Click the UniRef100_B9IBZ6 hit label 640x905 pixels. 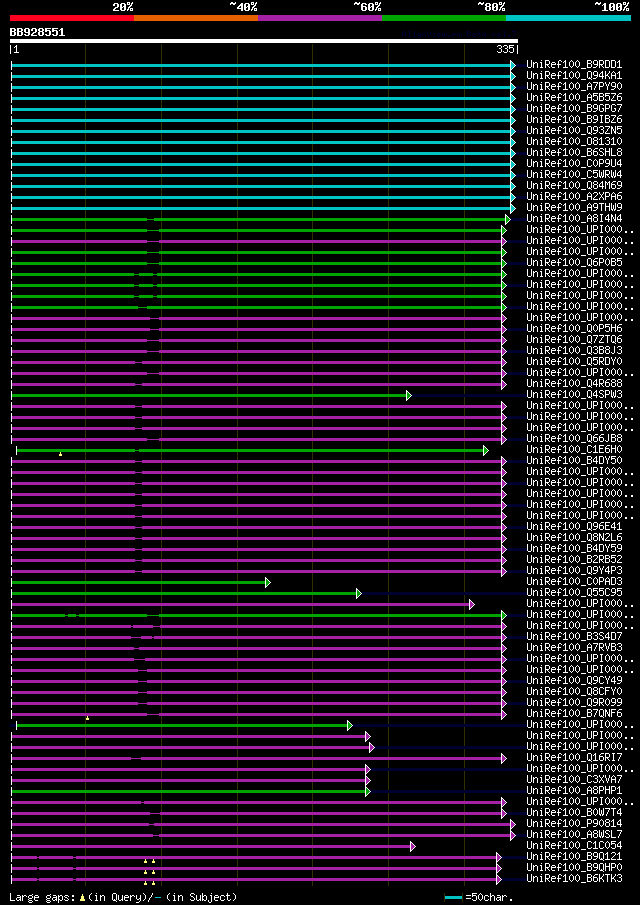(574, 119)
